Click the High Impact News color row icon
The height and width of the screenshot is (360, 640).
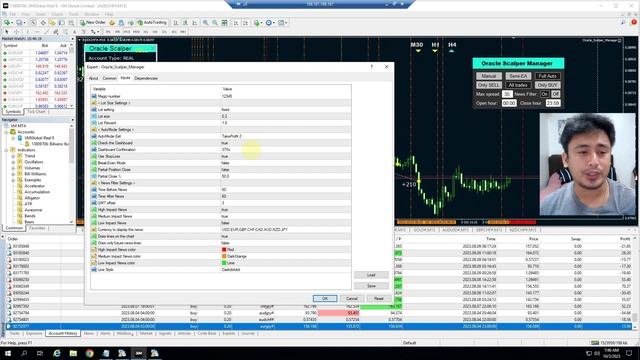pyautogui.click(x=94, y=249)
